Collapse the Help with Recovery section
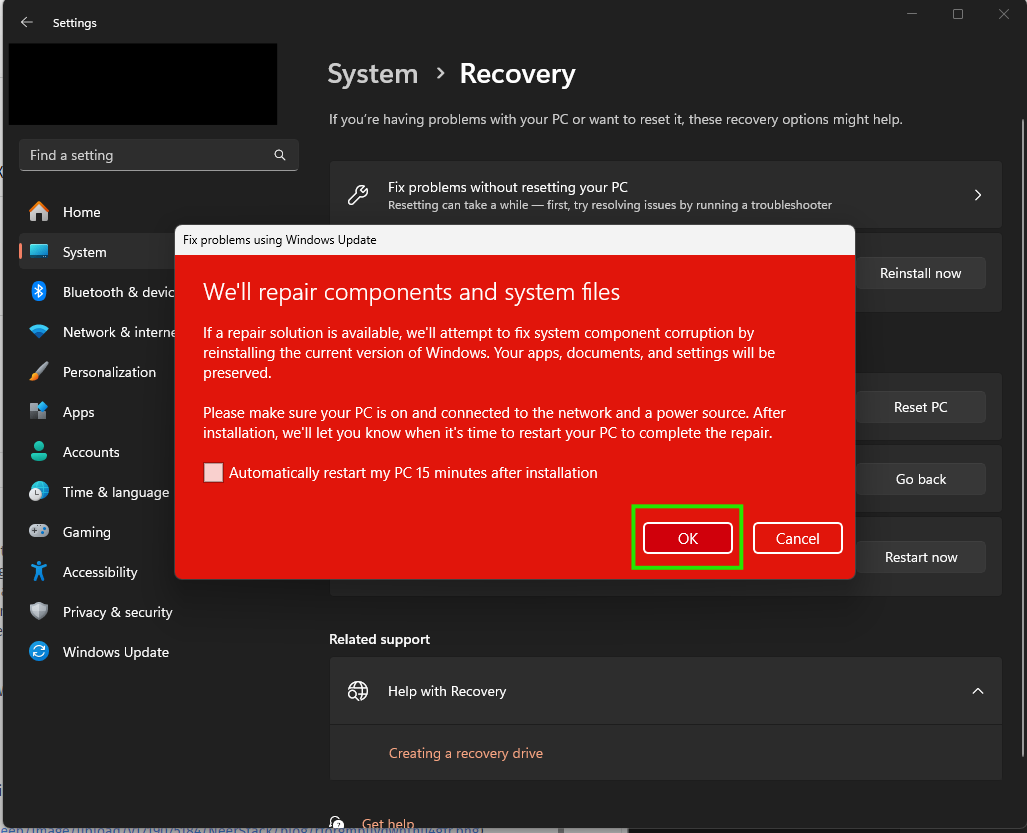Image resolution: width=1027 pixels, height=833 pixels. 977,691
